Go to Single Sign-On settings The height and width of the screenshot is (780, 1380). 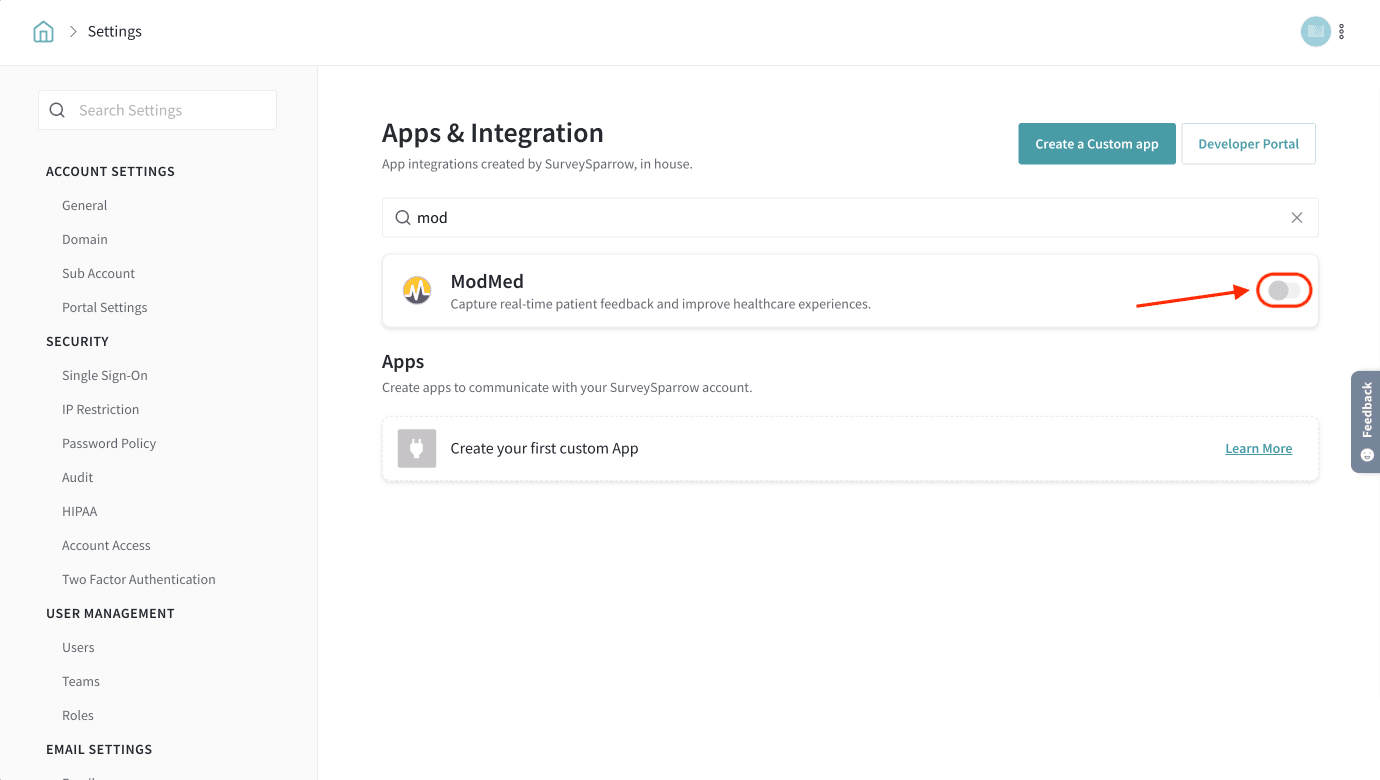point(105,375)
